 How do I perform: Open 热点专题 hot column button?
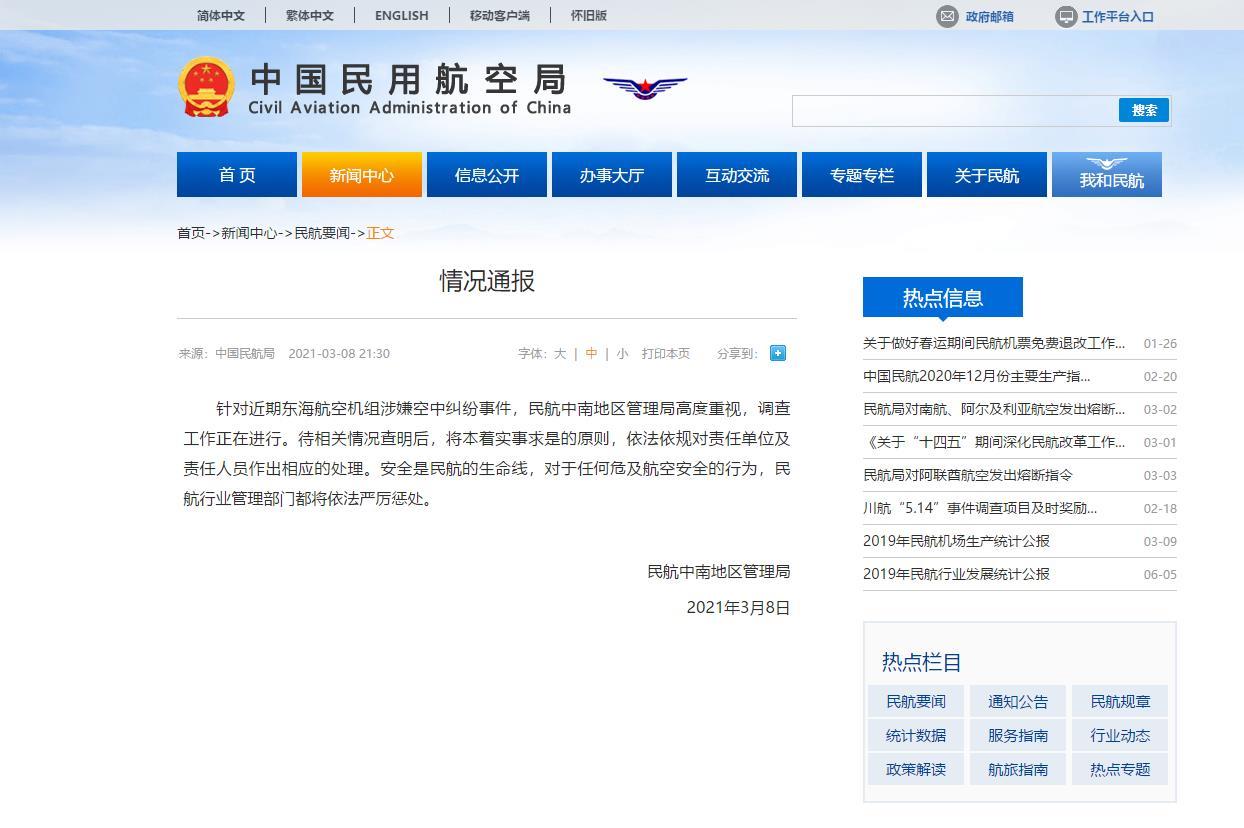pyautogui.click(x=1120, y=769)
